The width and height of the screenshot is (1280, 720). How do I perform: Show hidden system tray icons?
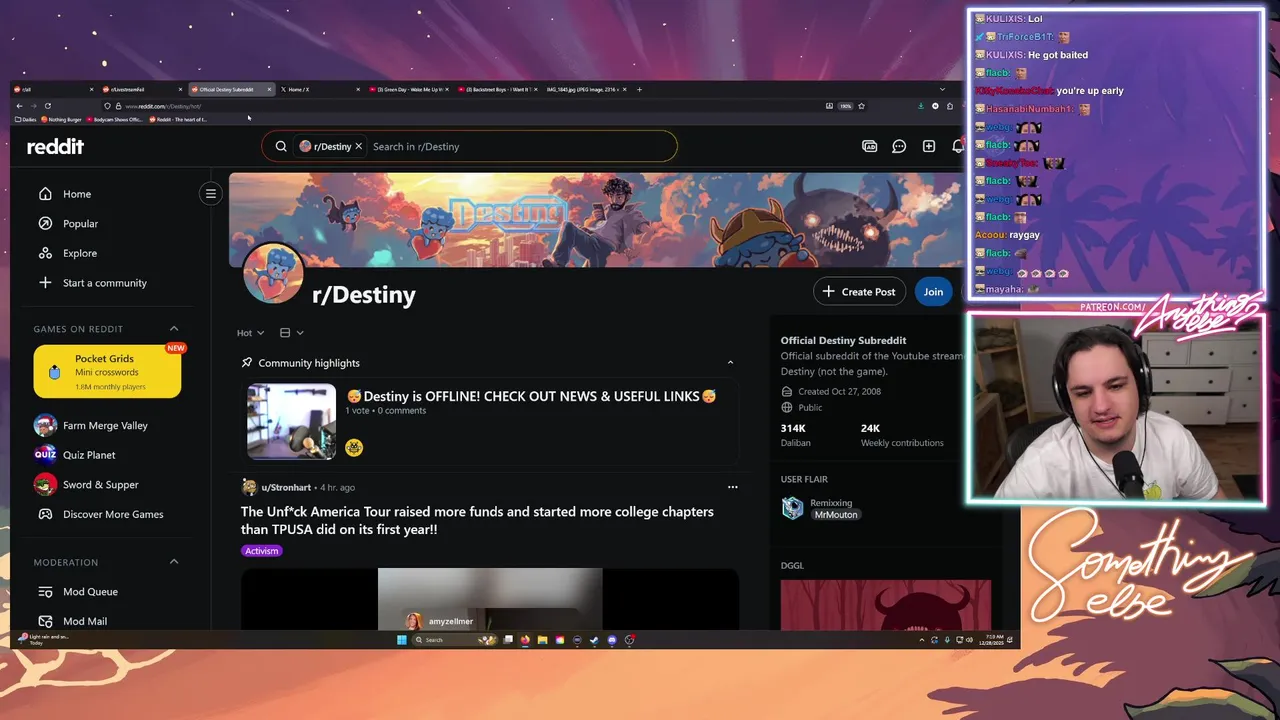[x=922, y=640]
